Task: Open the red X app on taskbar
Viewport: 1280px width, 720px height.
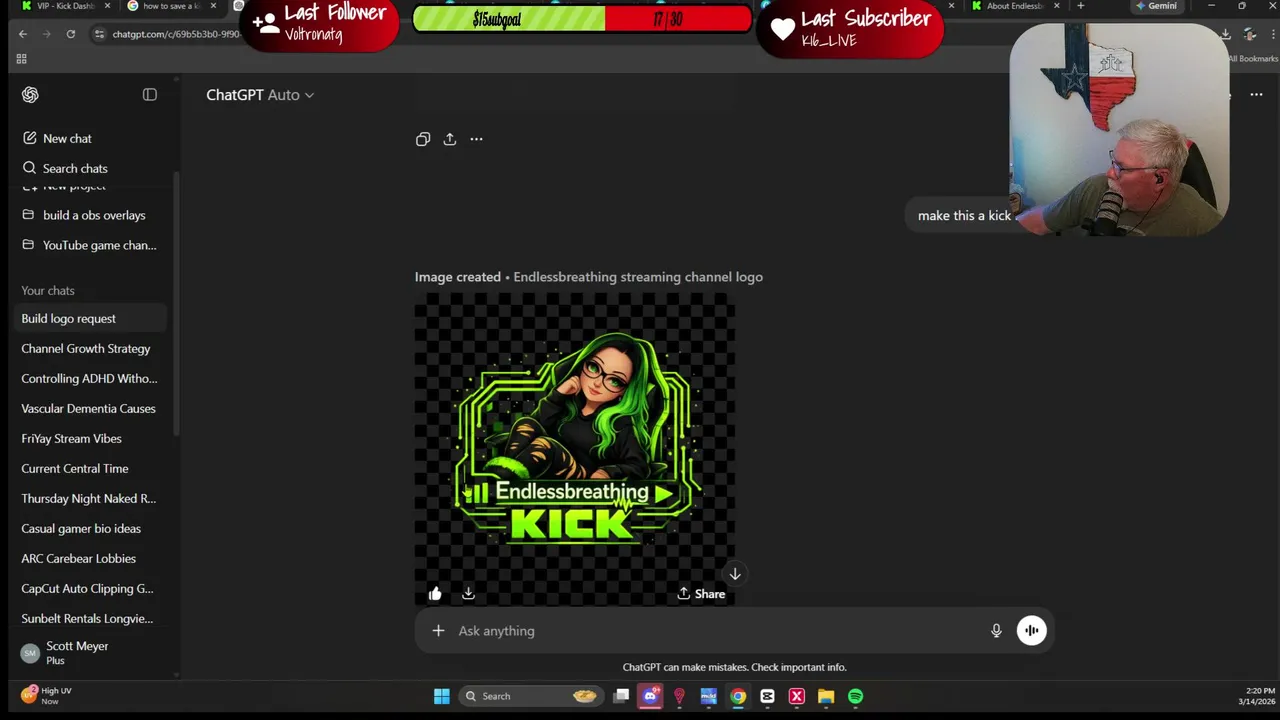Action: coord(797,696)
